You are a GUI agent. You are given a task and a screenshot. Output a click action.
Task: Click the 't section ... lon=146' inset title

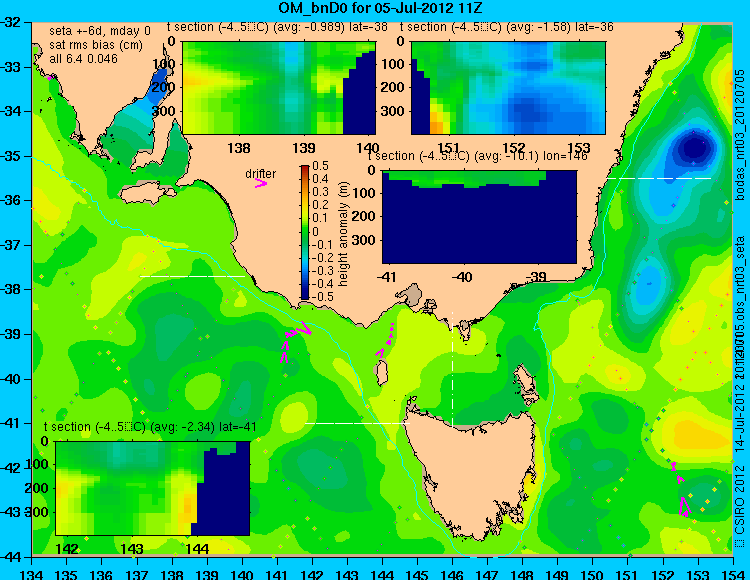click(x=477, y=156)
